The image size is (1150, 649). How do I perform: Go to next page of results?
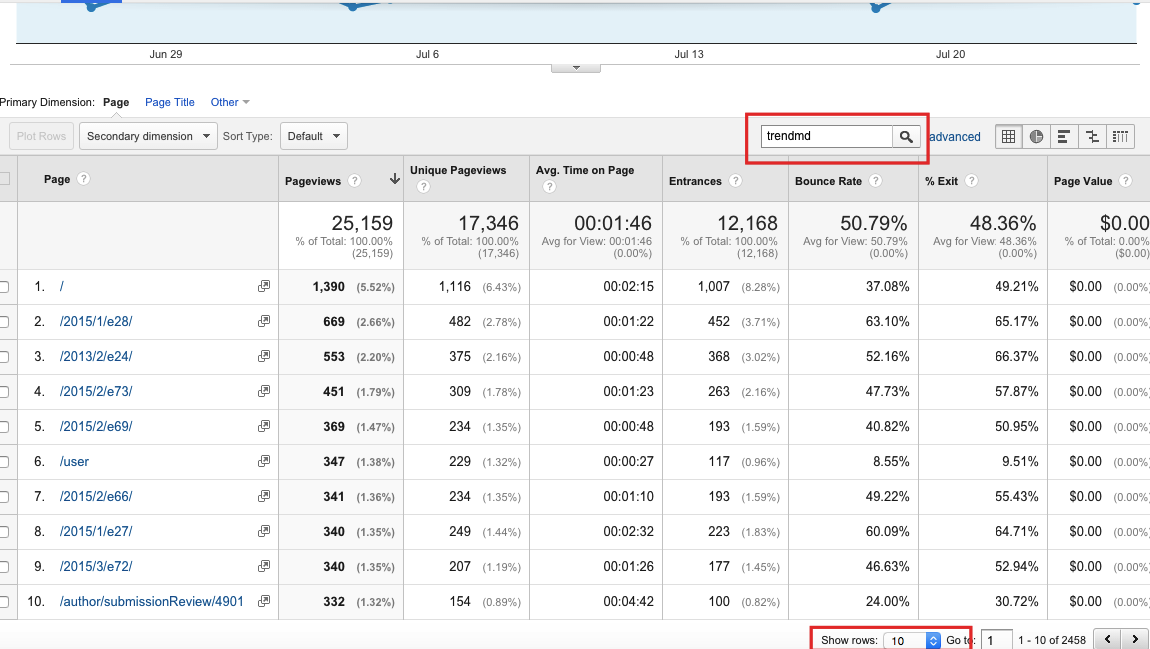(1134, 639)
